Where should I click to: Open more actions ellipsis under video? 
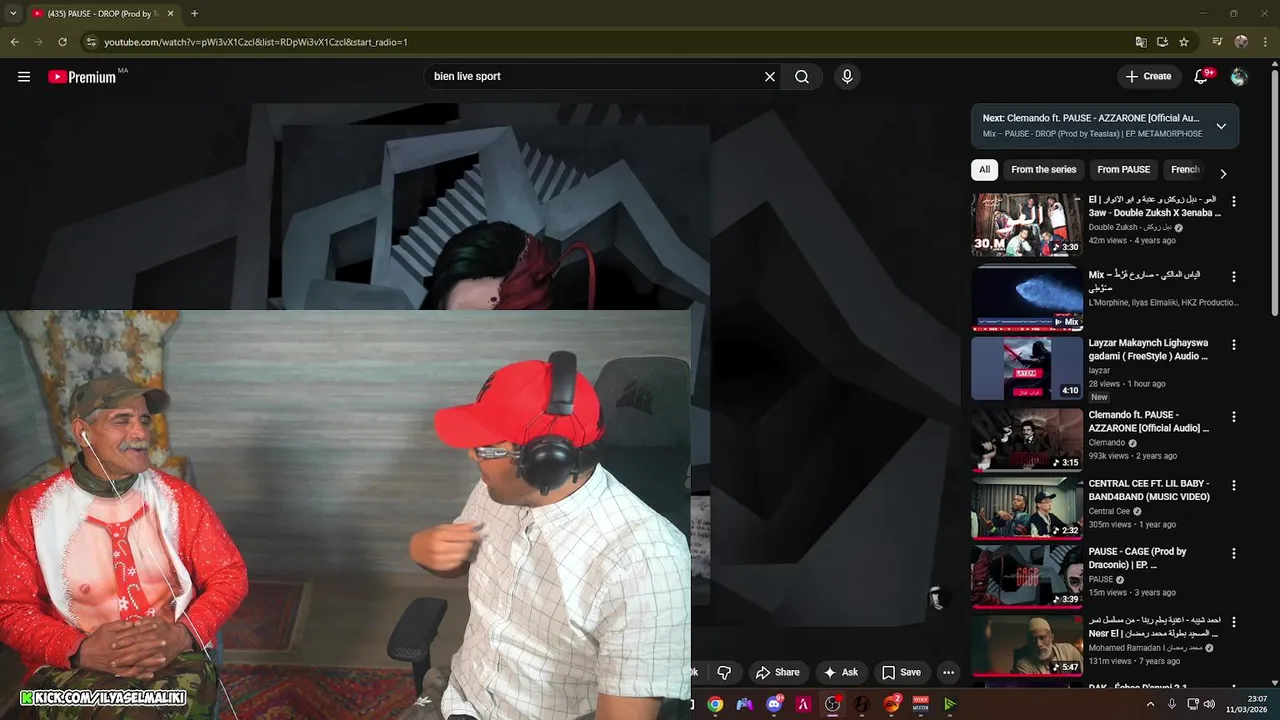click(x=948, y=672)
